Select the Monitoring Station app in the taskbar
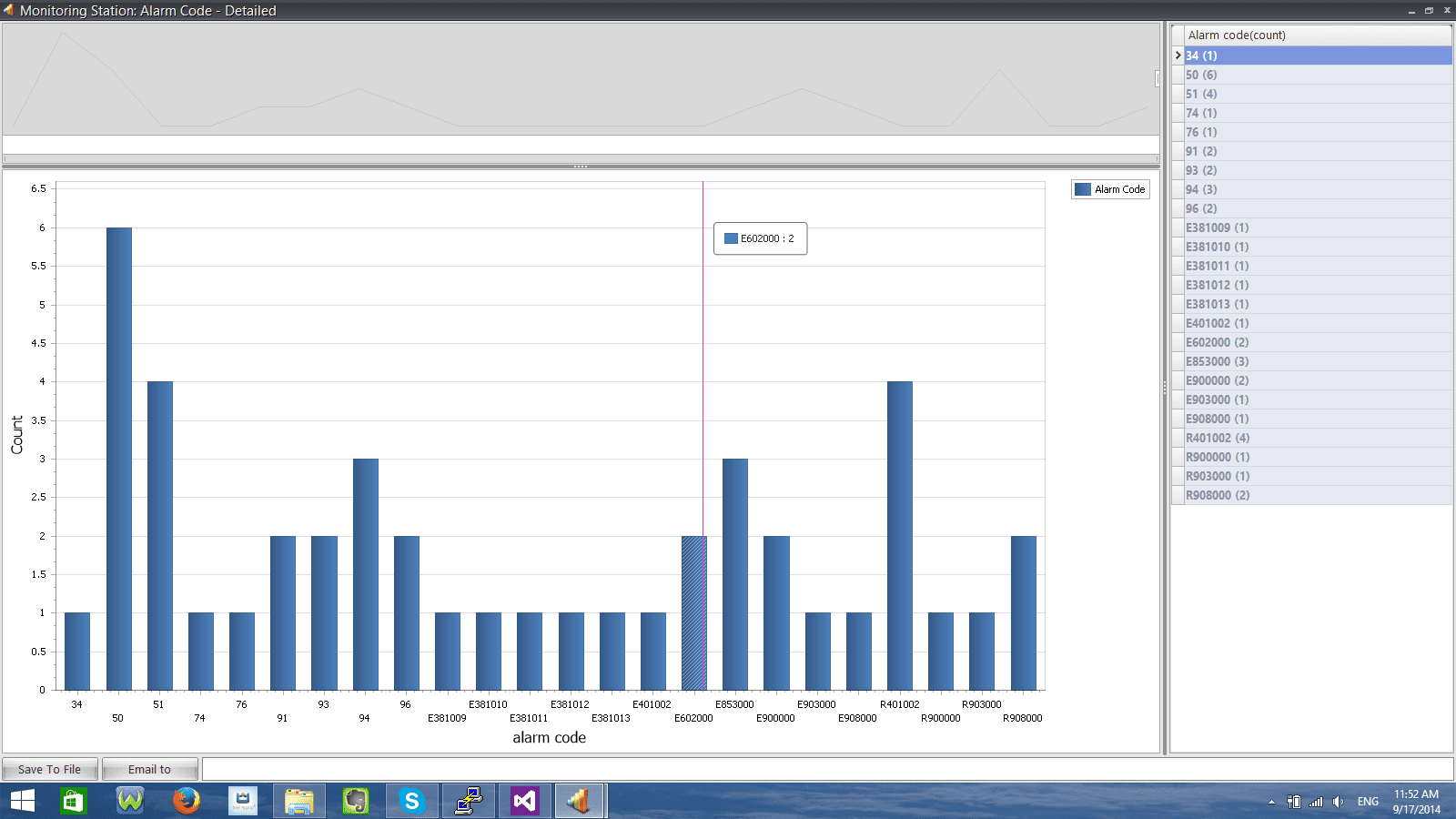Image resolution: width=1456 pixels, height=819 pixels. click(580, 801)
